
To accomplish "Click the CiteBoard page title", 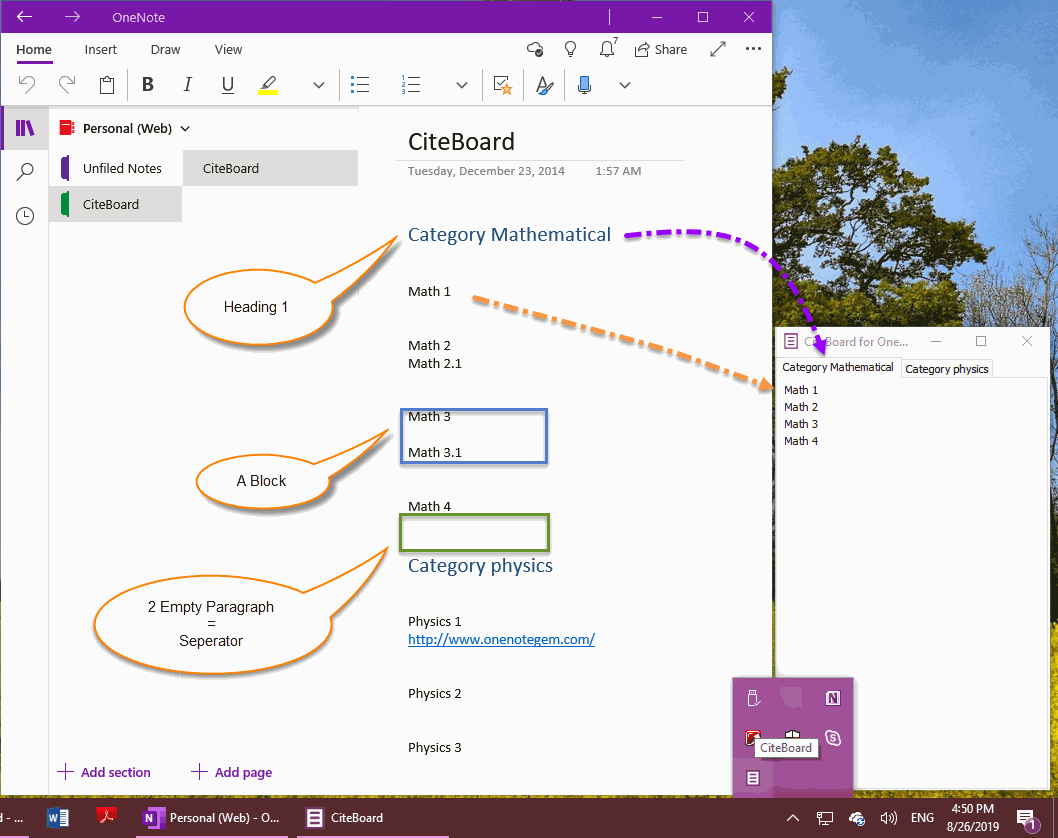I will coord(462,142).
